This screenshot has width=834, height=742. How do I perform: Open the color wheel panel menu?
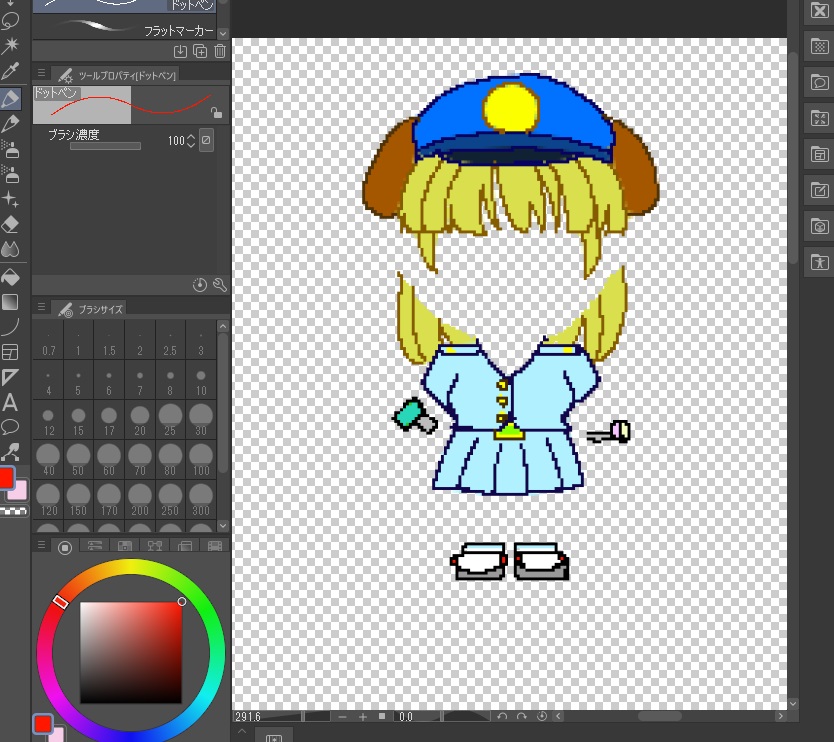click(41, 545)
